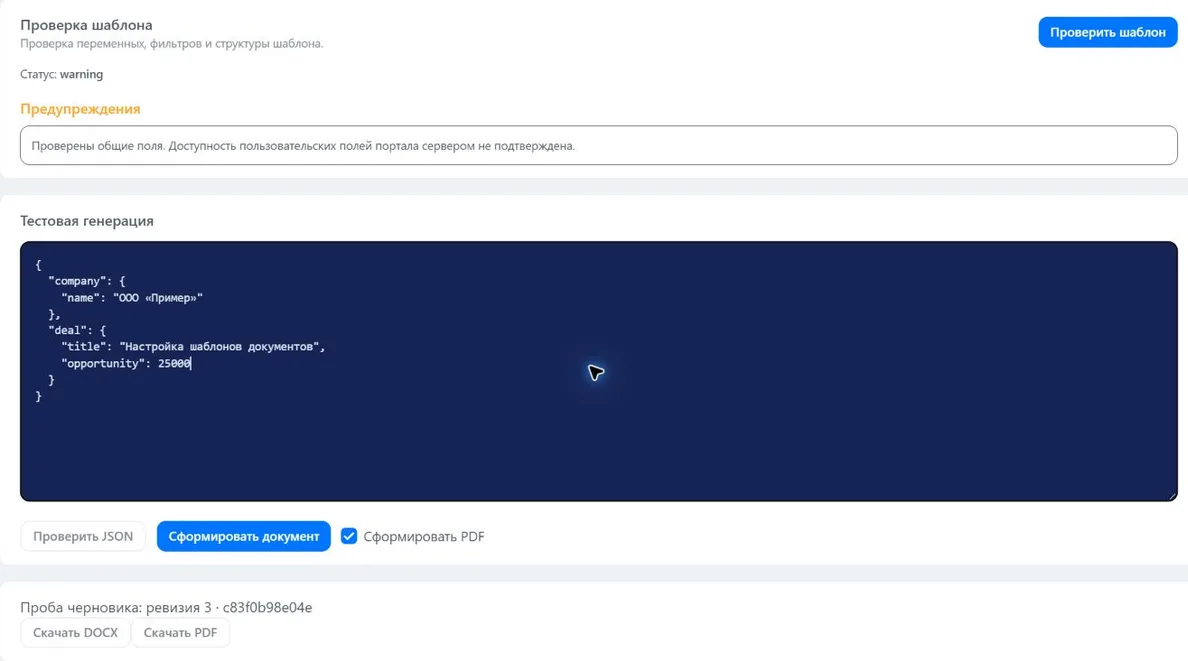Grab the editor resize handle corner
This screenshot has height=661, width=1188.
(1172, 496)
